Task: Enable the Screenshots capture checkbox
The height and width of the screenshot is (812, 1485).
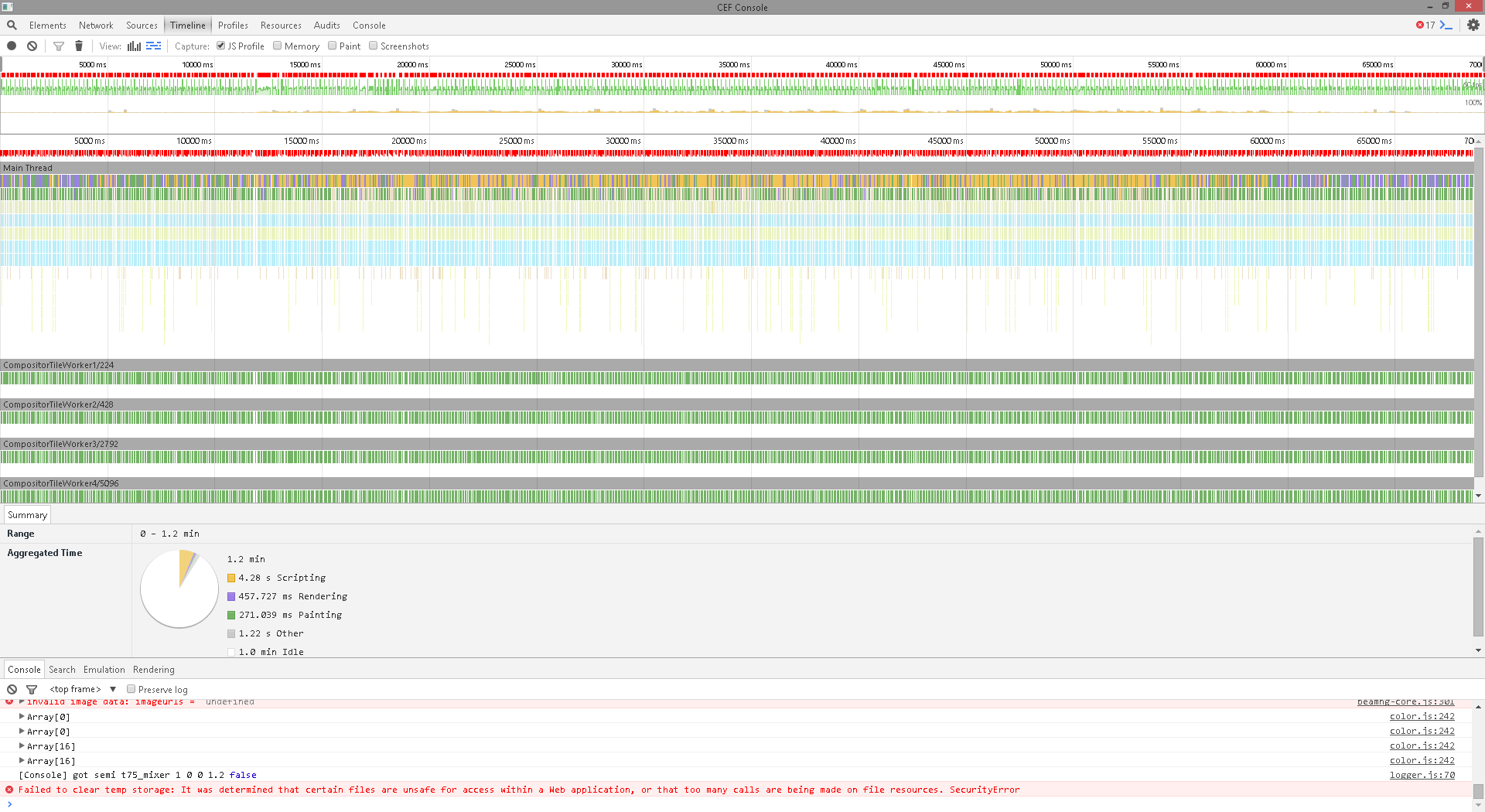Action: (x=374, y=46)
